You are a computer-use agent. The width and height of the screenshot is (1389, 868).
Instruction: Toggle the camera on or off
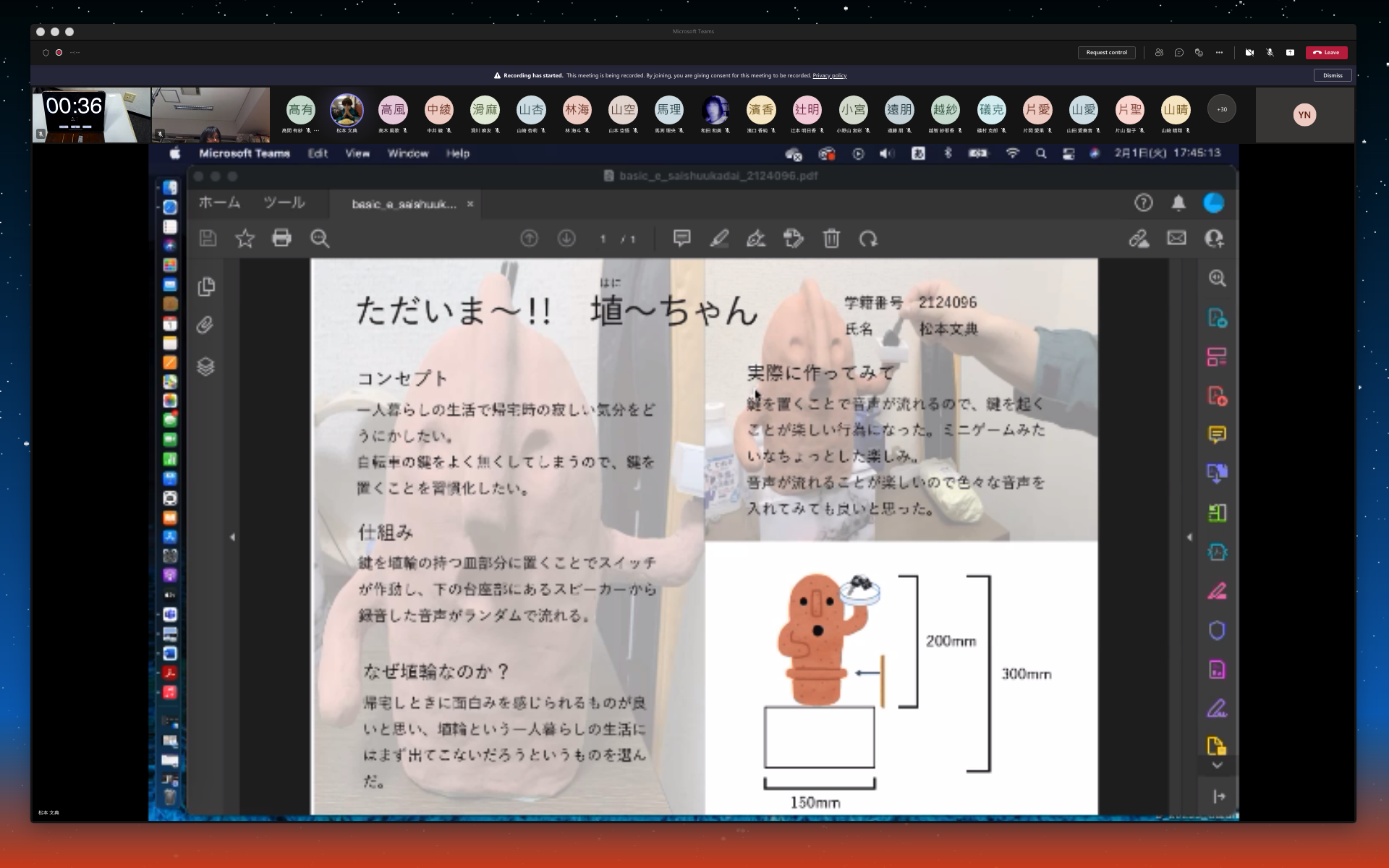(1249, 53)
